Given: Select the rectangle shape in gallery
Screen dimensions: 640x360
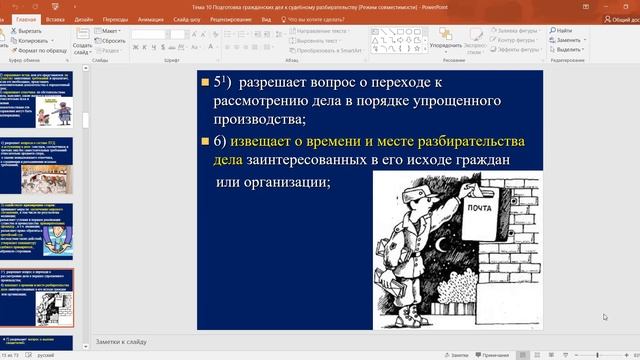Looking at the screenshot, I should (400, 31).
